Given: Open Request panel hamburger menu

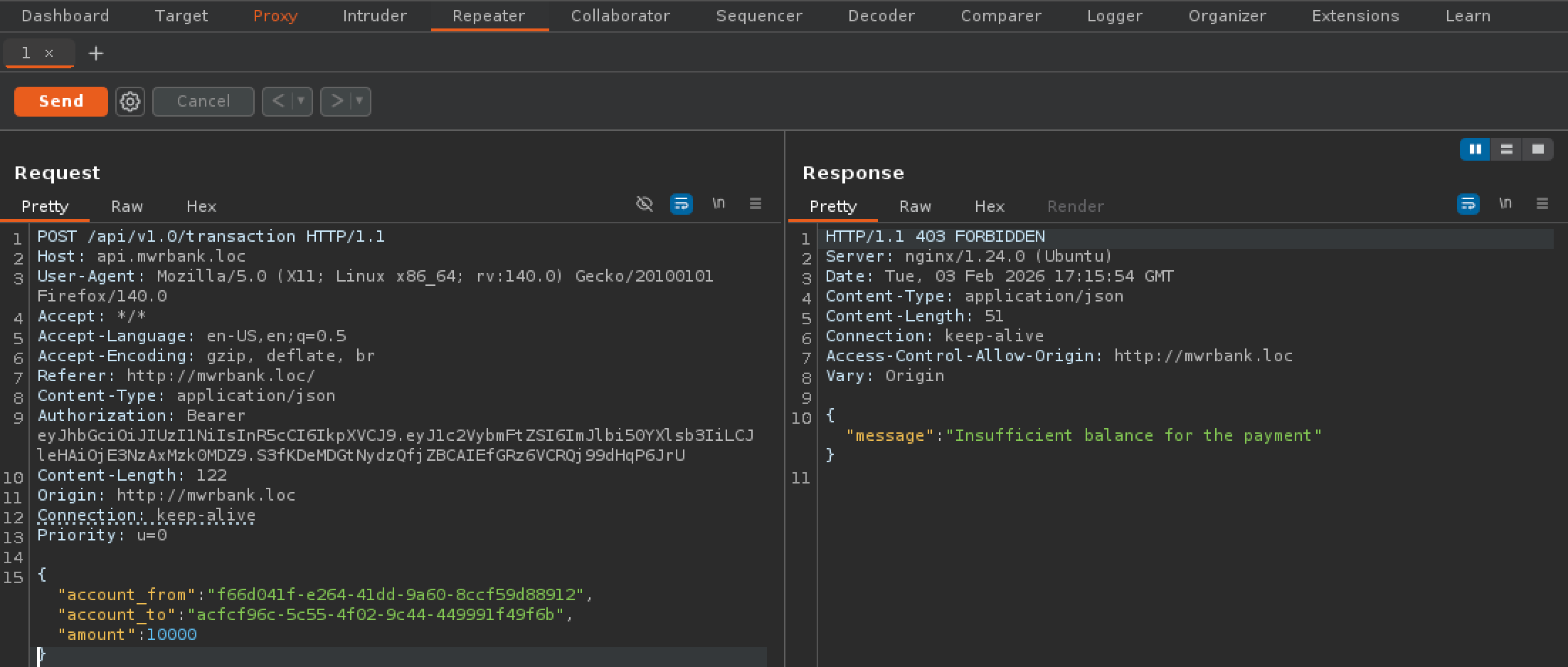Looking at the screenshot, I should [756, 204].
